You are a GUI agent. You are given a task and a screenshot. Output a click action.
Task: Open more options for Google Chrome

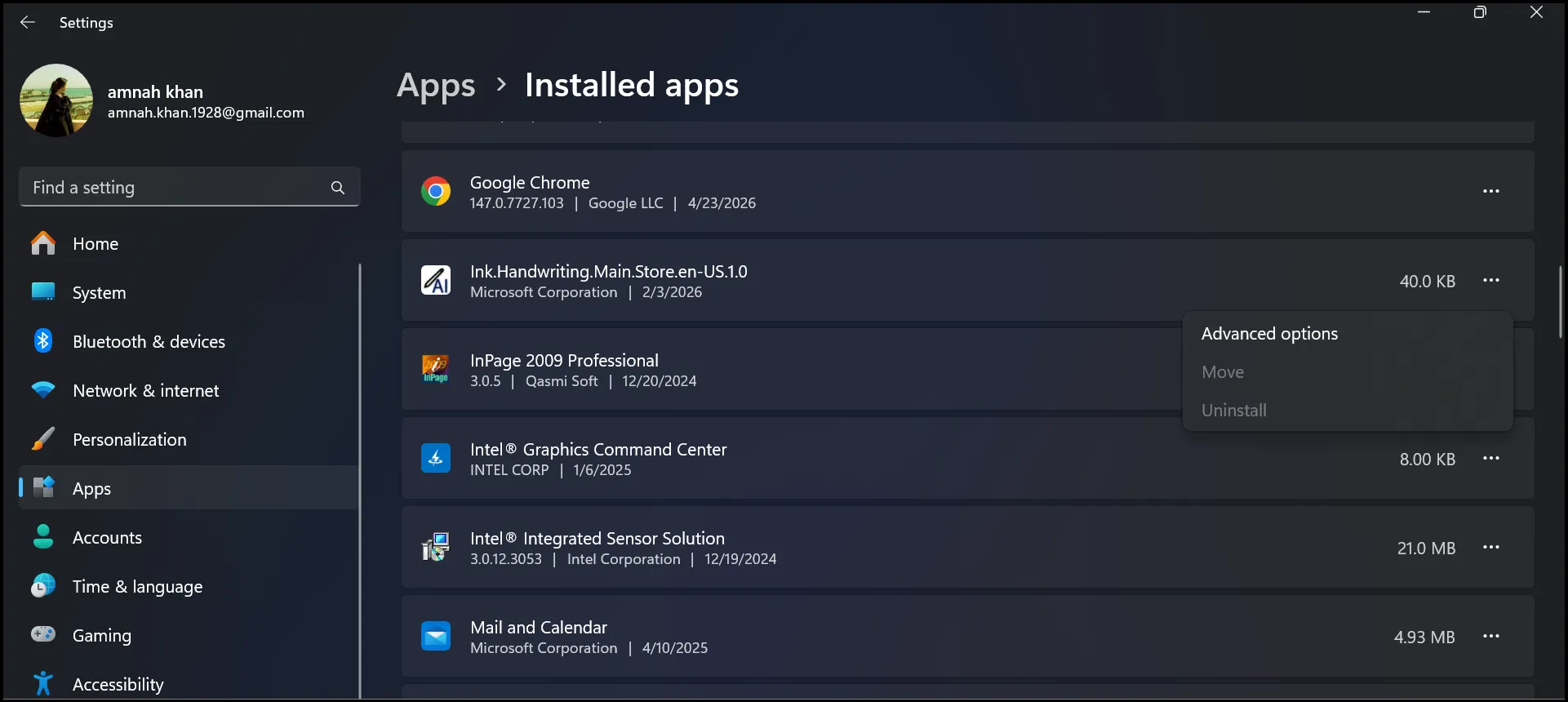point(1491,191)
